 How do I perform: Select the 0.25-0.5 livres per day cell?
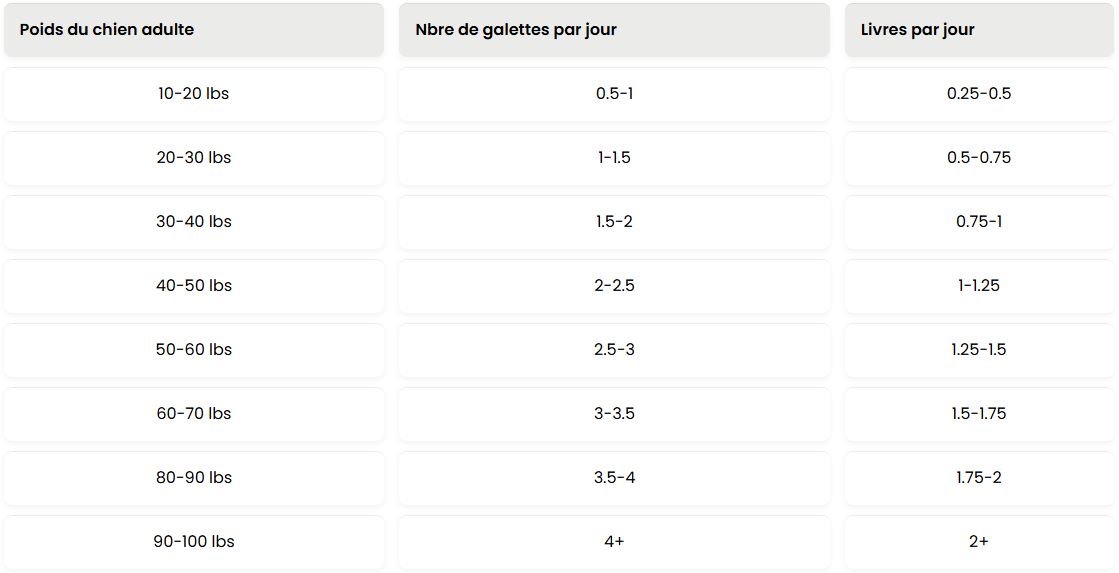click(979, 94)
